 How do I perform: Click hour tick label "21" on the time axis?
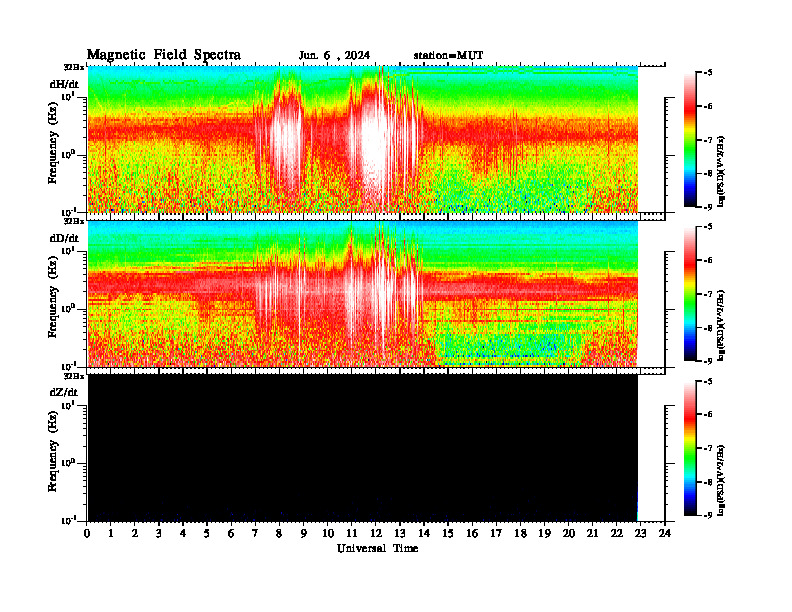(x=592, y=534)
